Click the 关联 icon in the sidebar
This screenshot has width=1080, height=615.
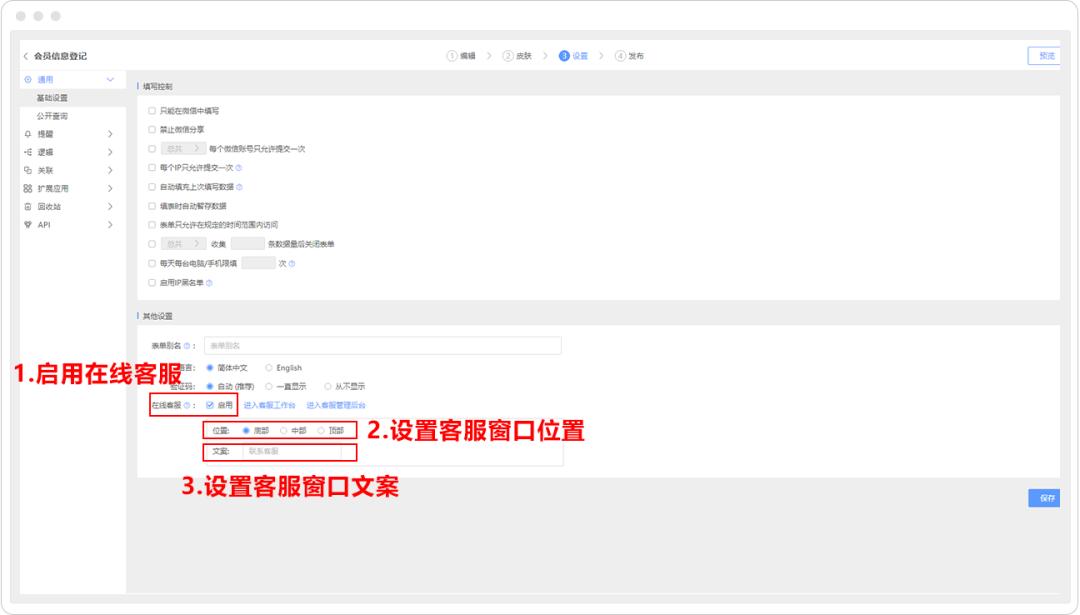point(26,169)
